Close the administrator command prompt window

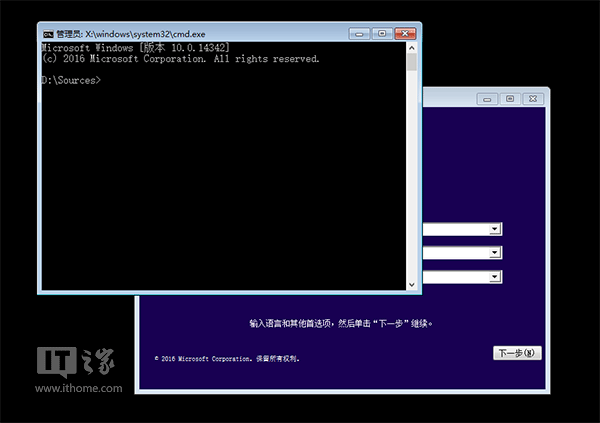[x=403, y=33]
